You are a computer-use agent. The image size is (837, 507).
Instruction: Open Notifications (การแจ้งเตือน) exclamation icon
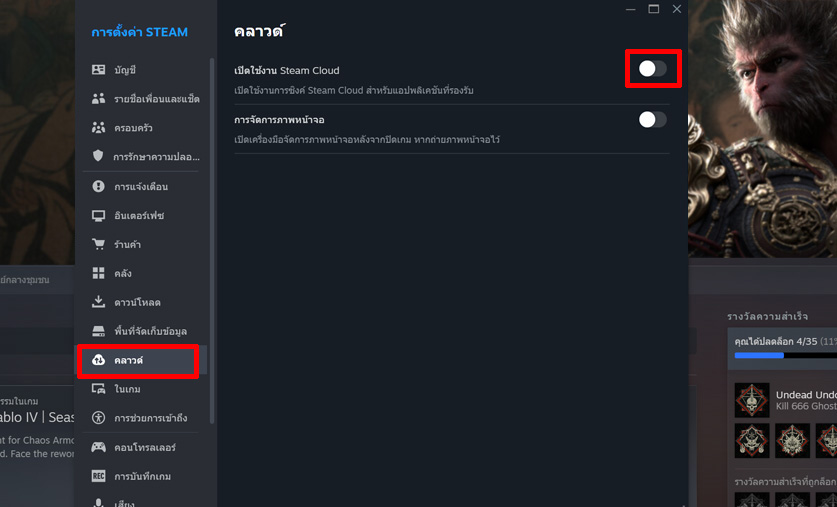[x=98, y=186]
